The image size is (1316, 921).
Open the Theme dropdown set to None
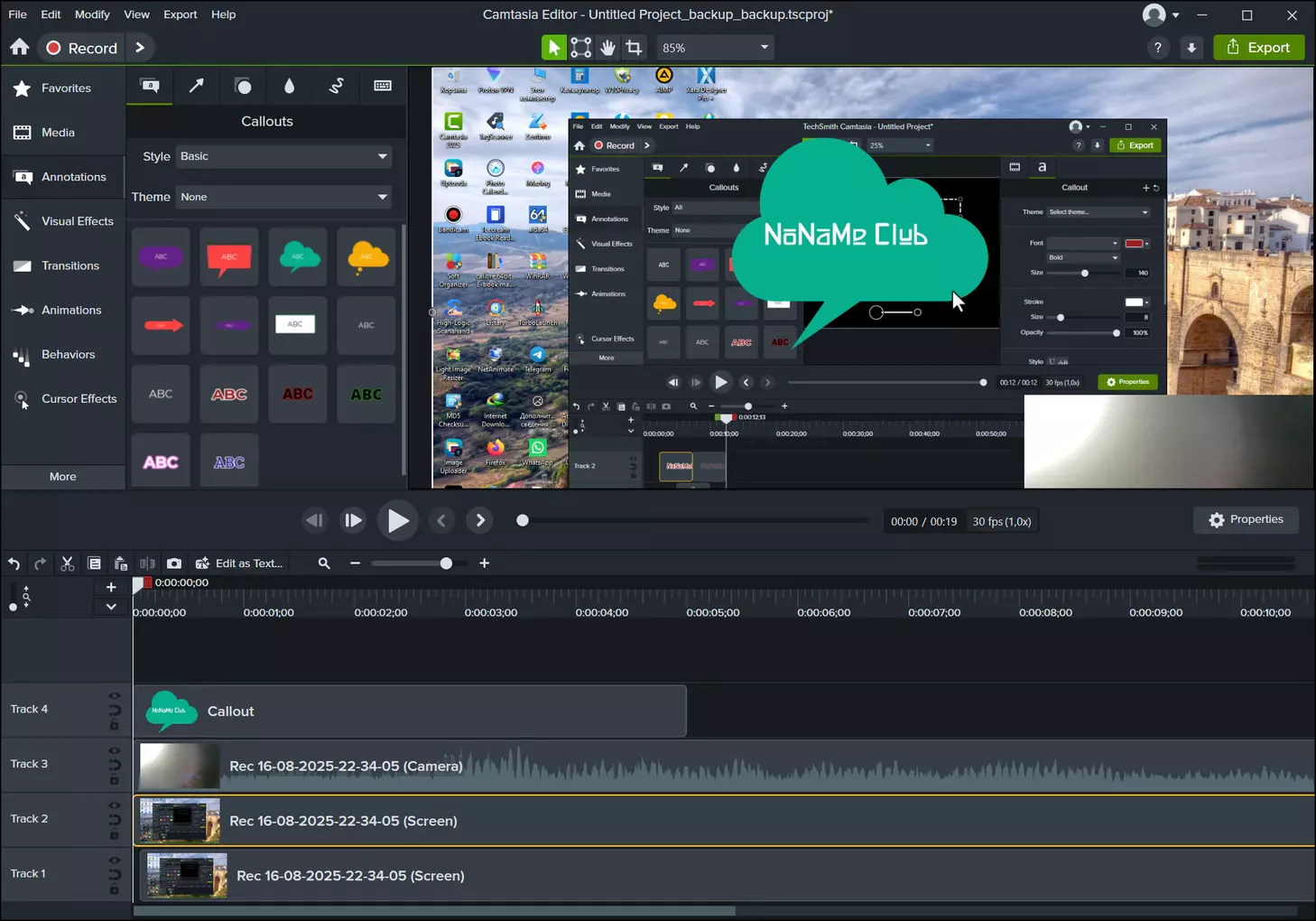point(284,197)
